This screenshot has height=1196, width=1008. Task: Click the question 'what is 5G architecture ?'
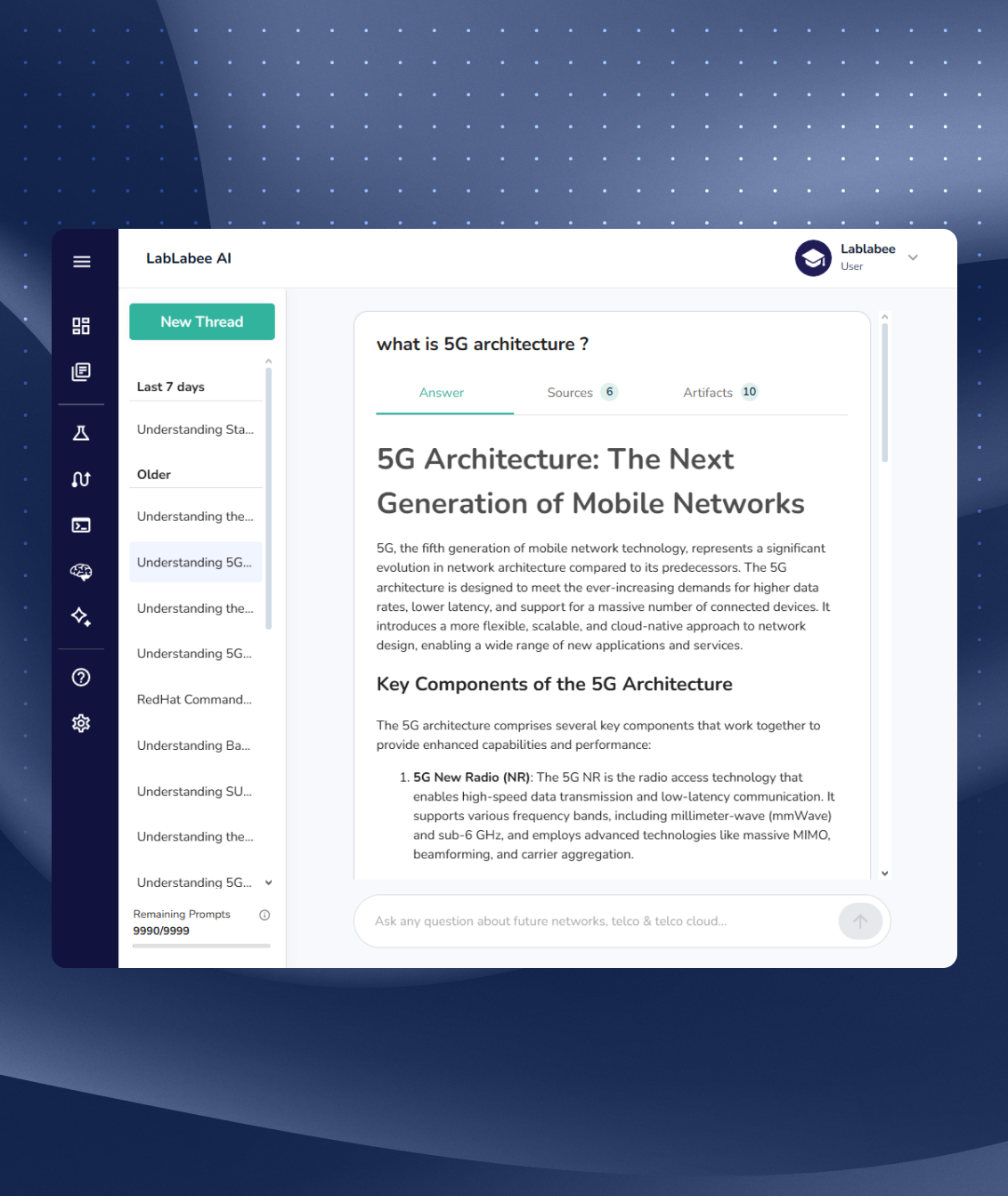click(x=483, y=344)
